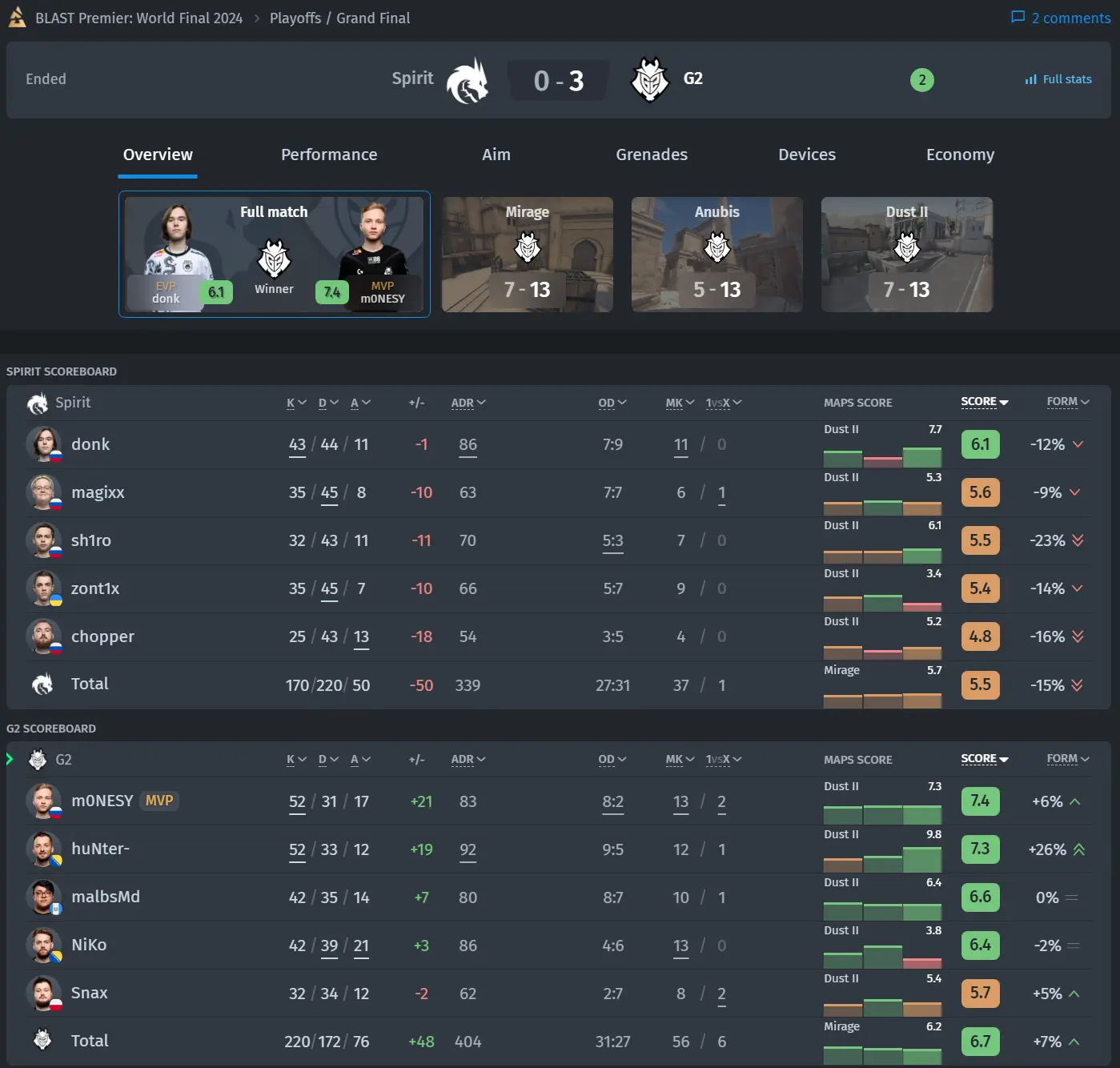Click huNter-'s player avatar
Image resolution: width=1120 pixels, height=1068 pixels.
pos(44,849)
